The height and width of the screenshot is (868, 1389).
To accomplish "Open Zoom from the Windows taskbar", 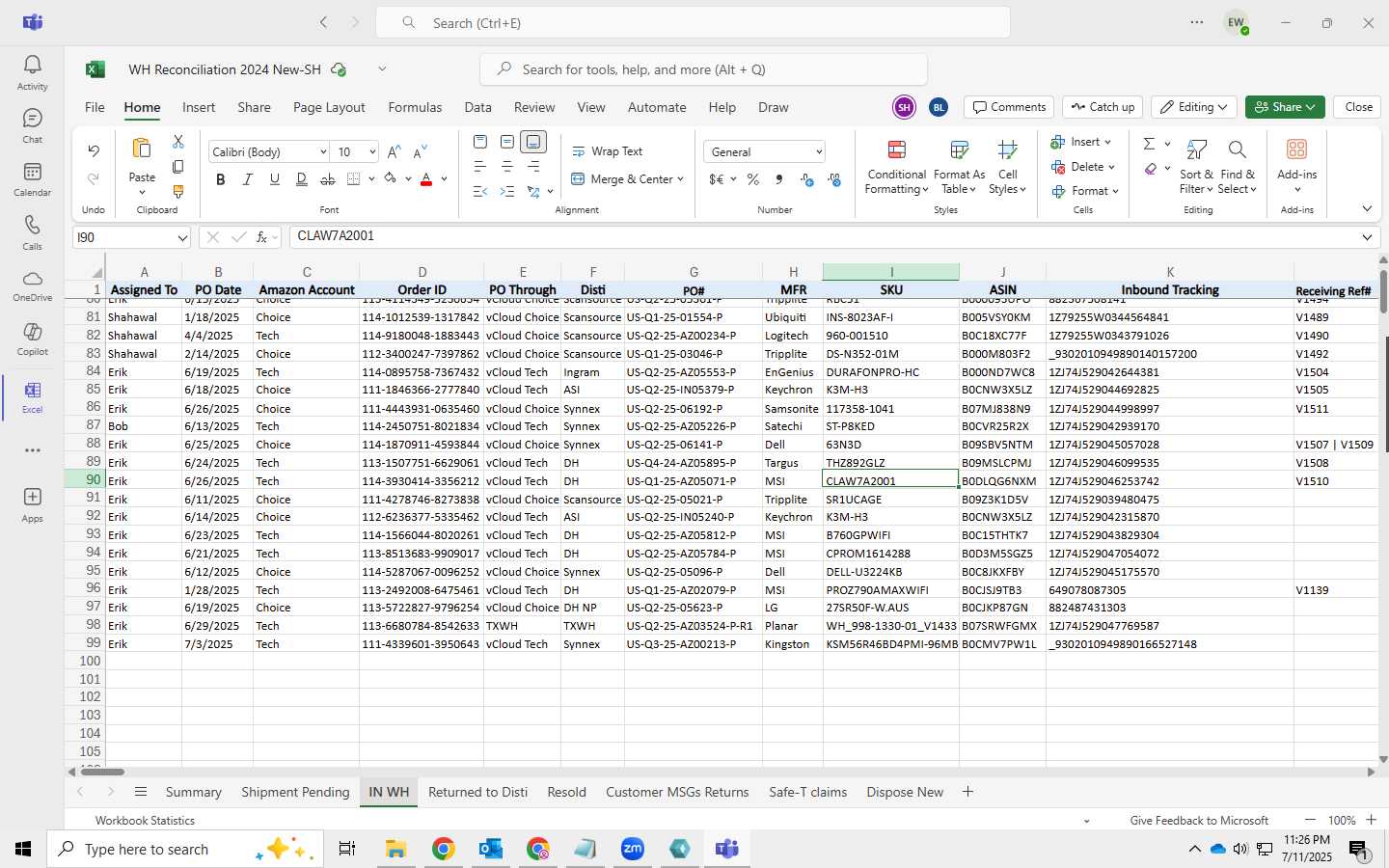I will [x=632, y=849].
